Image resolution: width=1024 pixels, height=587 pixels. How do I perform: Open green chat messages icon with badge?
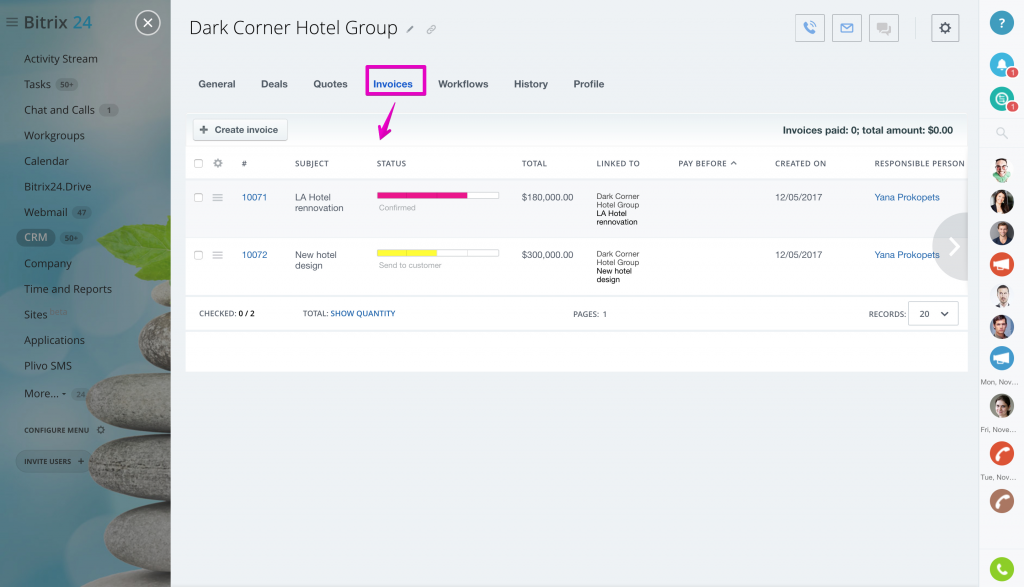[x=1001, y=99]
